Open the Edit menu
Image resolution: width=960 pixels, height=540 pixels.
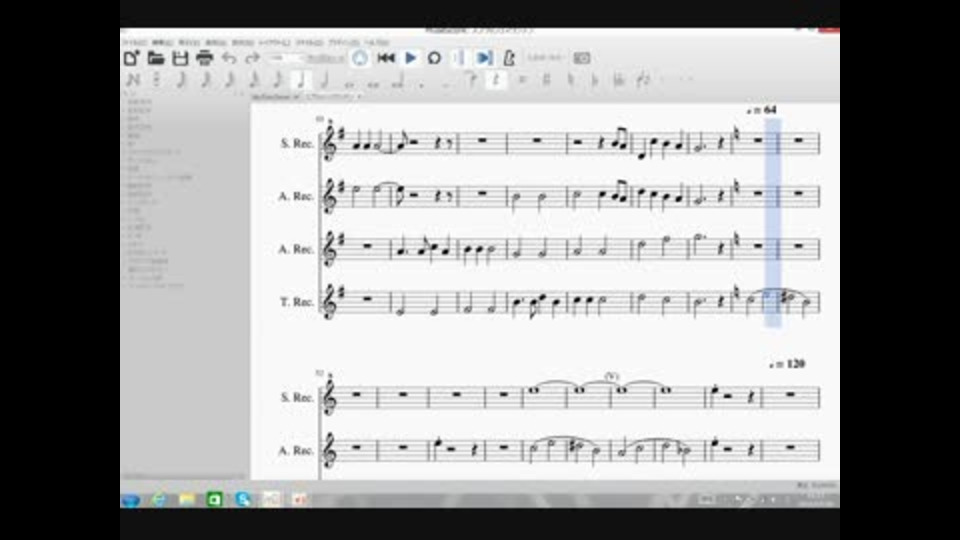[x=162, y=42]
